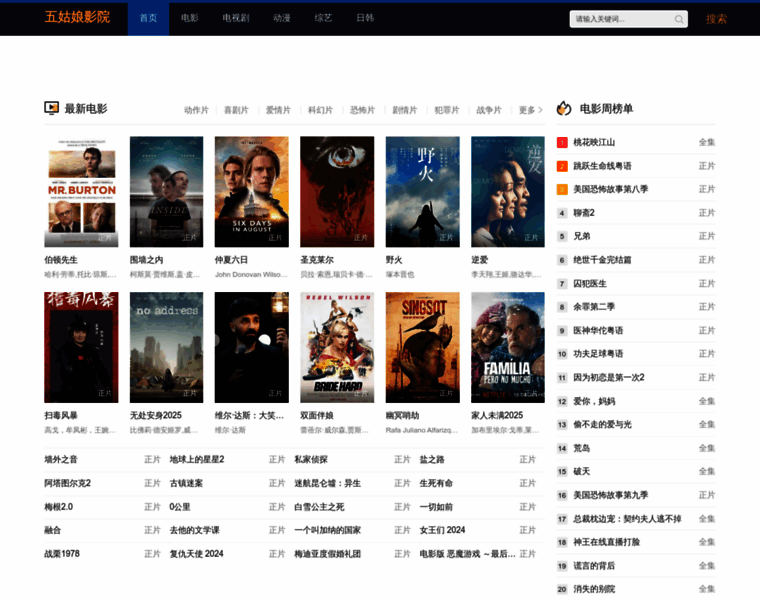Open ranked item 绝世千金完结篇
Screen dimensions: 760x600
602,260
